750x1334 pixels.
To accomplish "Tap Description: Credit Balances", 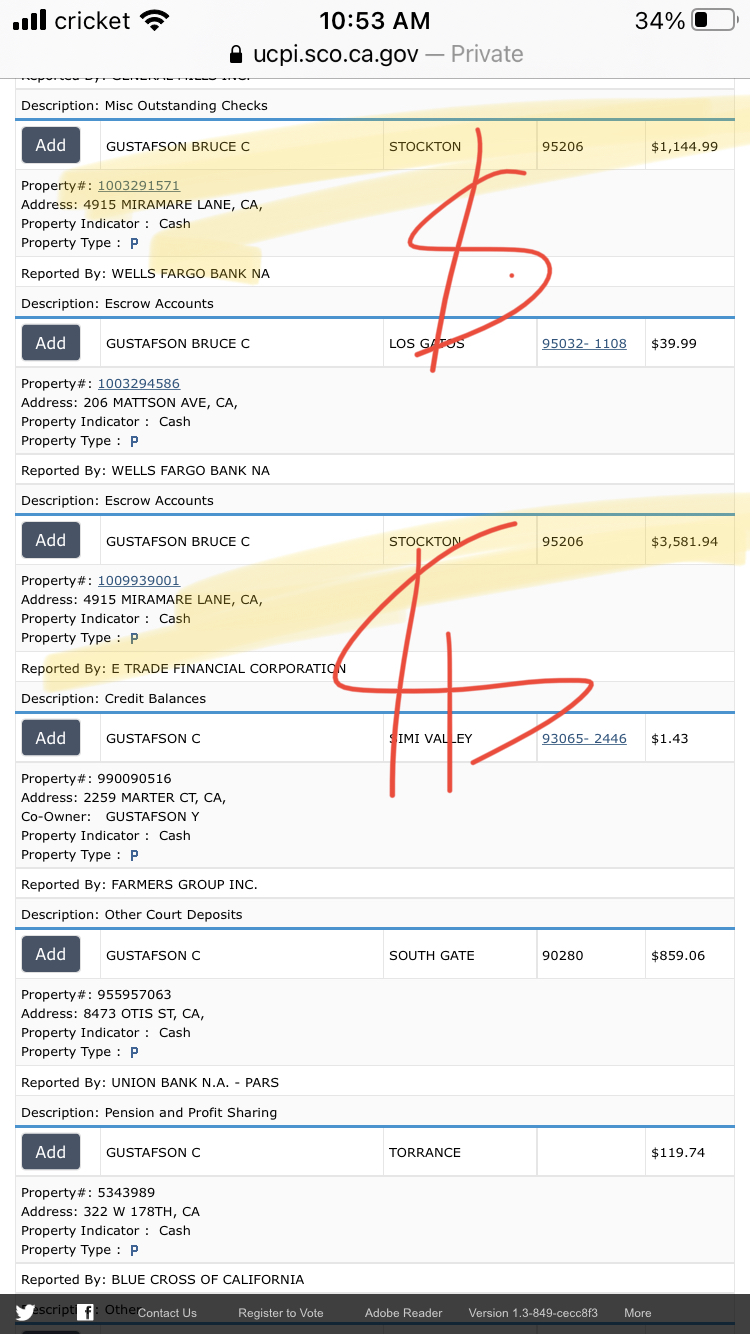I will tap(114, 699).
